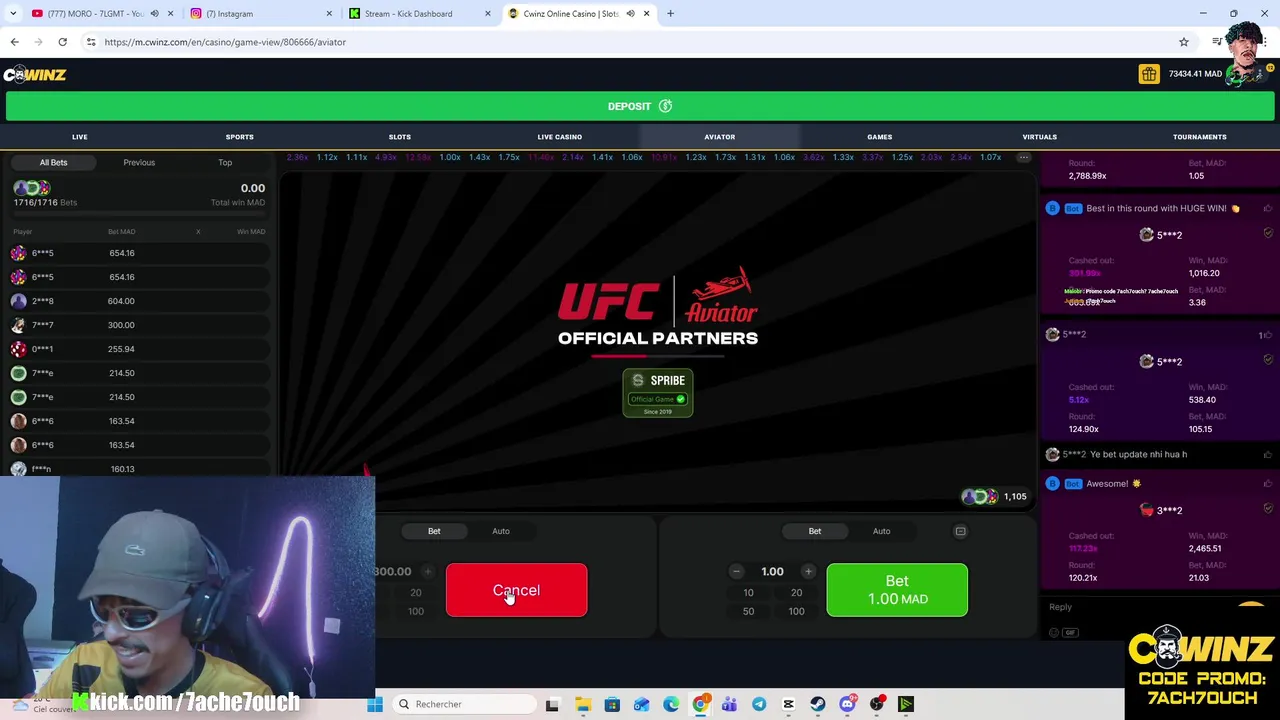Open Microsoft Edge from taskbar
Image resolution: width=1280 pixels, height=720 pixels.
click(671, 704)
